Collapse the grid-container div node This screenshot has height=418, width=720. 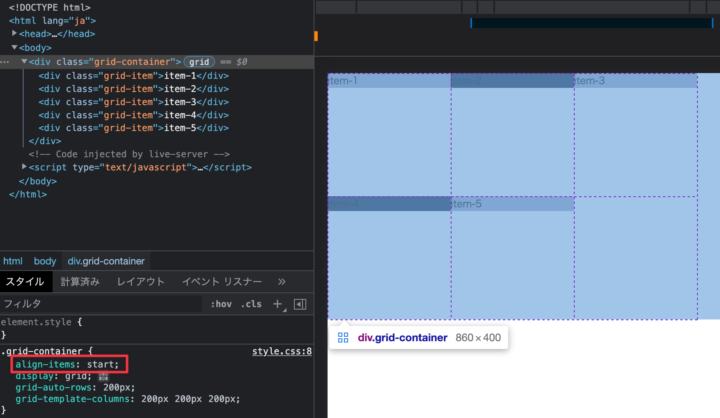pos(24,62)
